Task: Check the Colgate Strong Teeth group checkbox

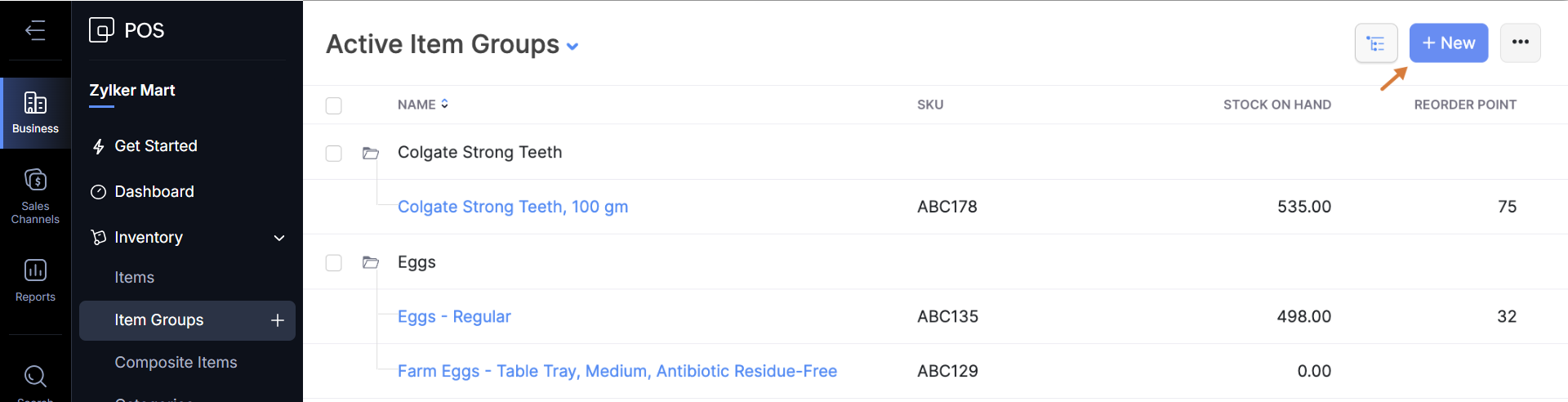Action: click(333, 153)
